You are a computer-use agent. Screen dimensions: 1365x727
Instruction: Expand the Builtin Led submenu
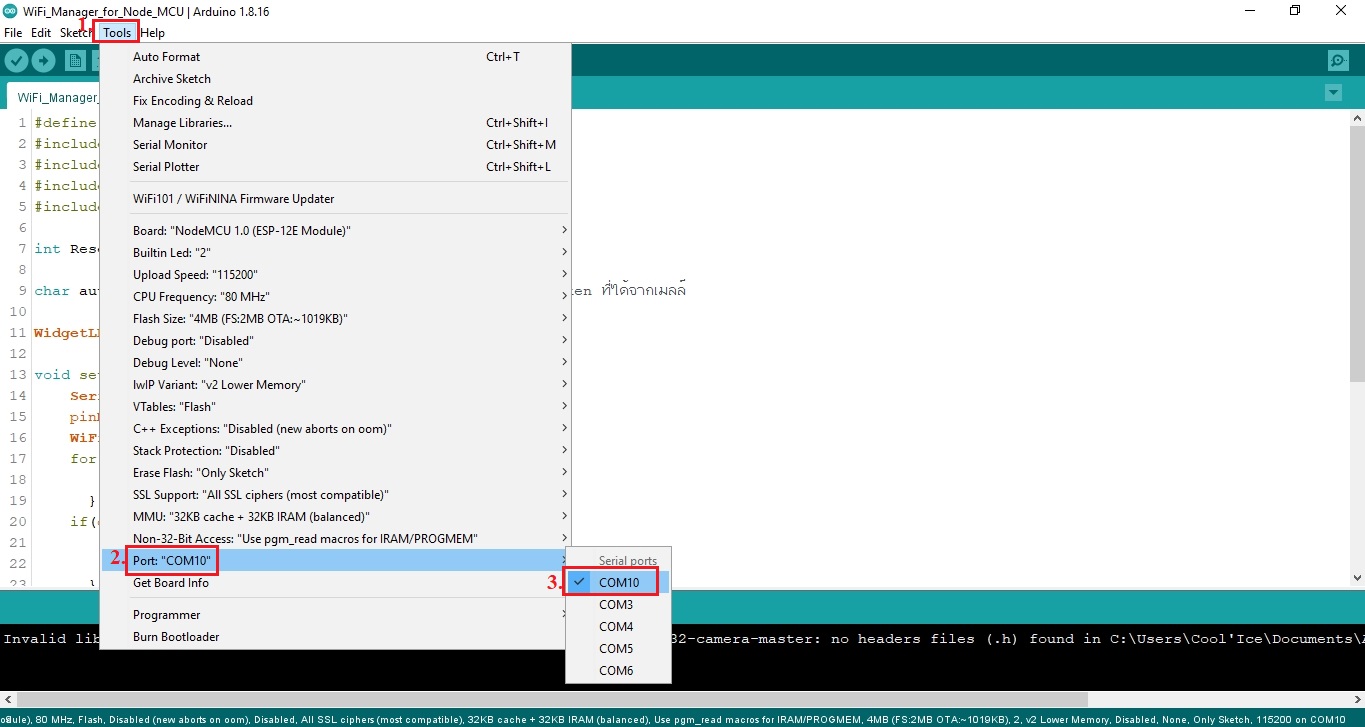(x=335, y=253)
